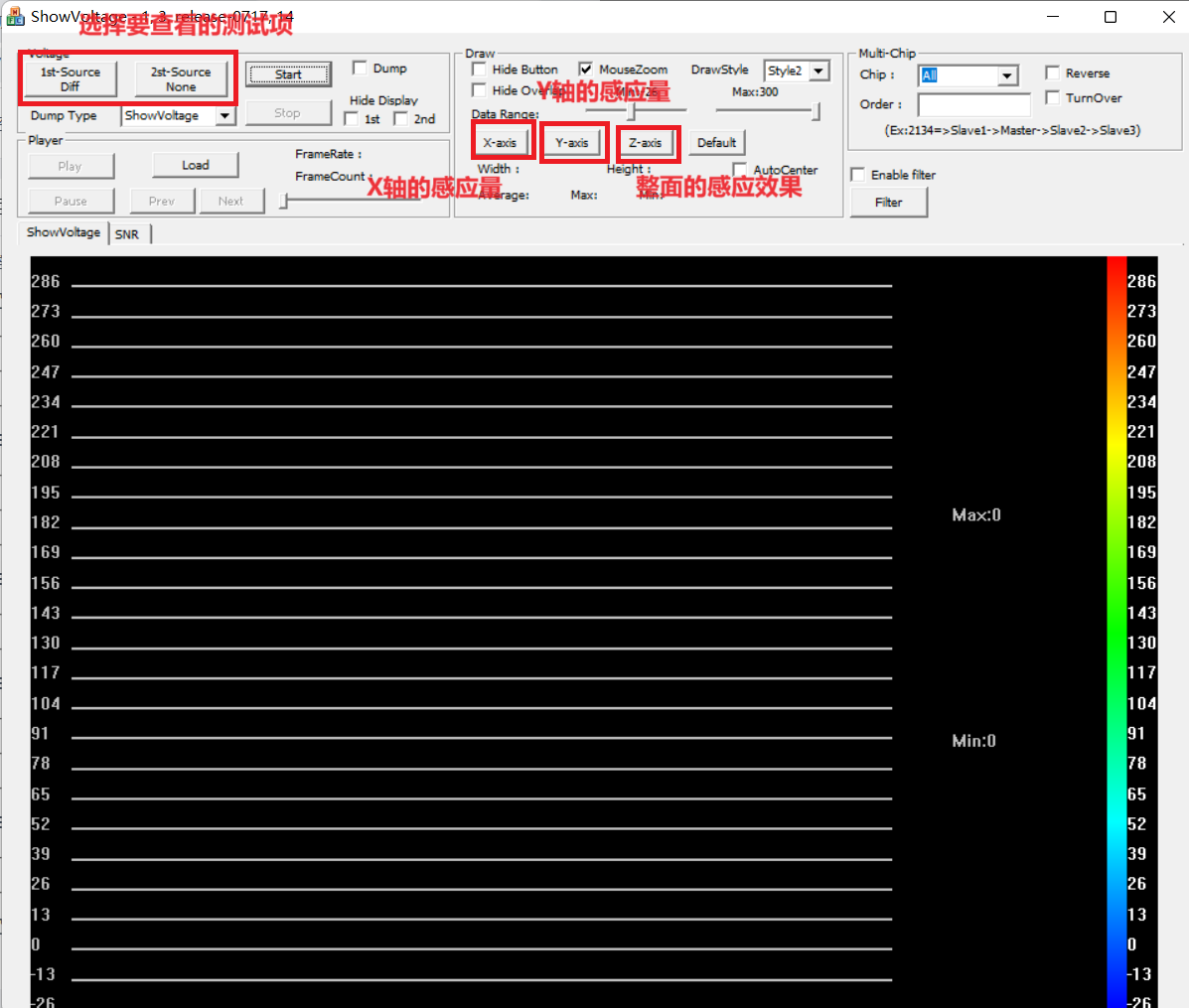
Task: Enable the Reverse checkbox
Action: pyautogui.click(x=1053, y=72)
